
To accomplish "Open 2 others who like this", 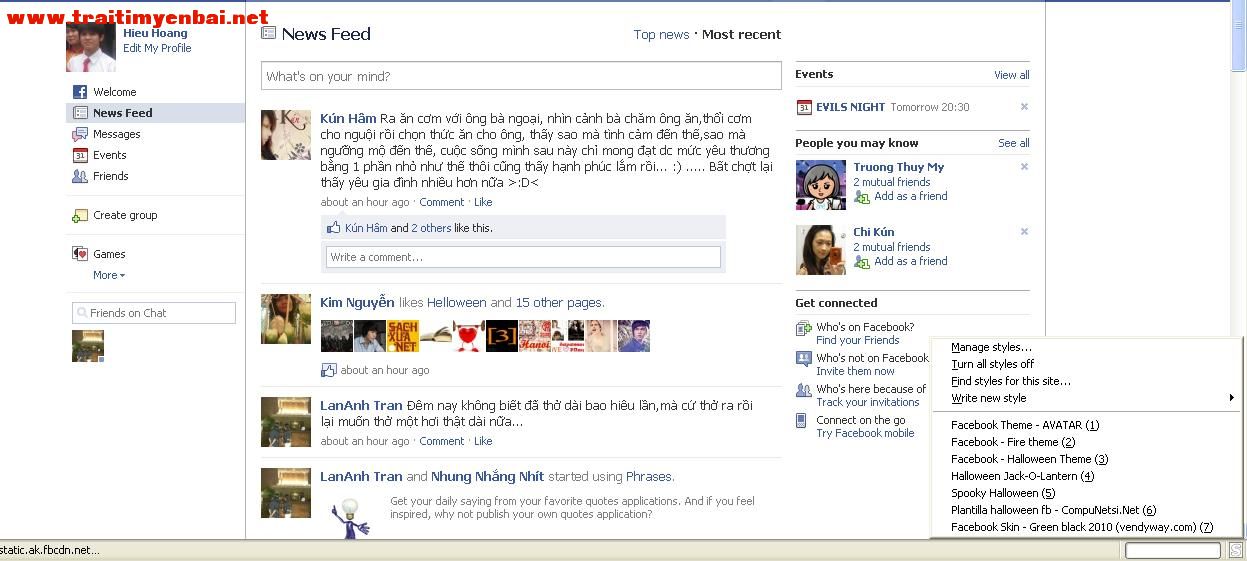I will tap(431, 228).
